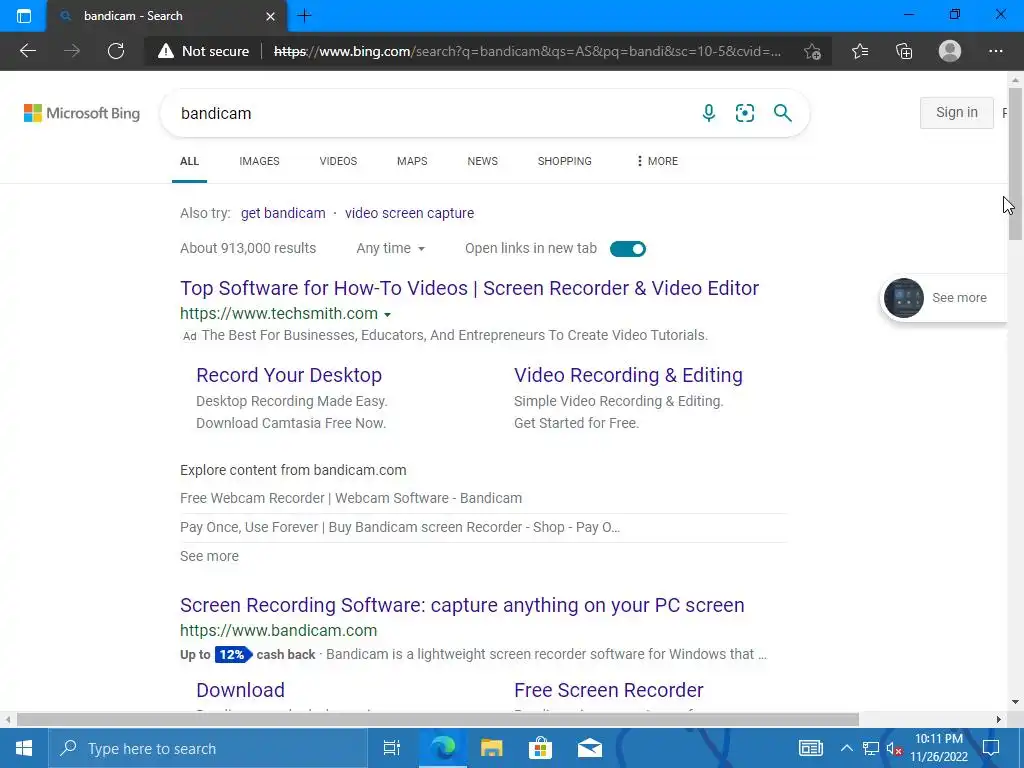Open File Explorer from taskbar
The image size is (1024, 768).
pyautogui.click(x=491, y=748)
